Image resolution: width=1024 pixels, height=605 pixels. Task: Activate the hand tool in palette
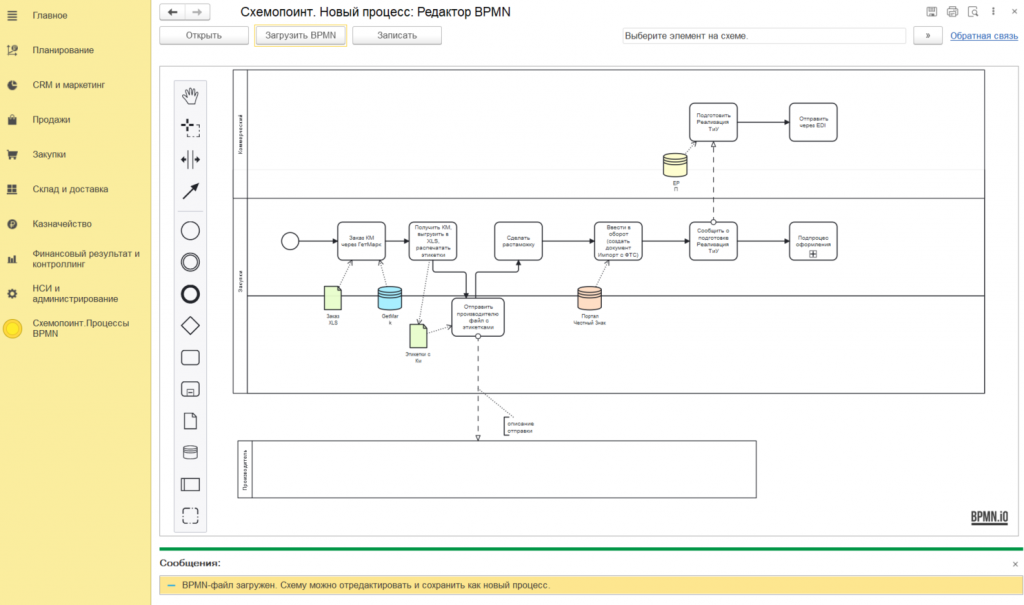click(x=190, y=95)
